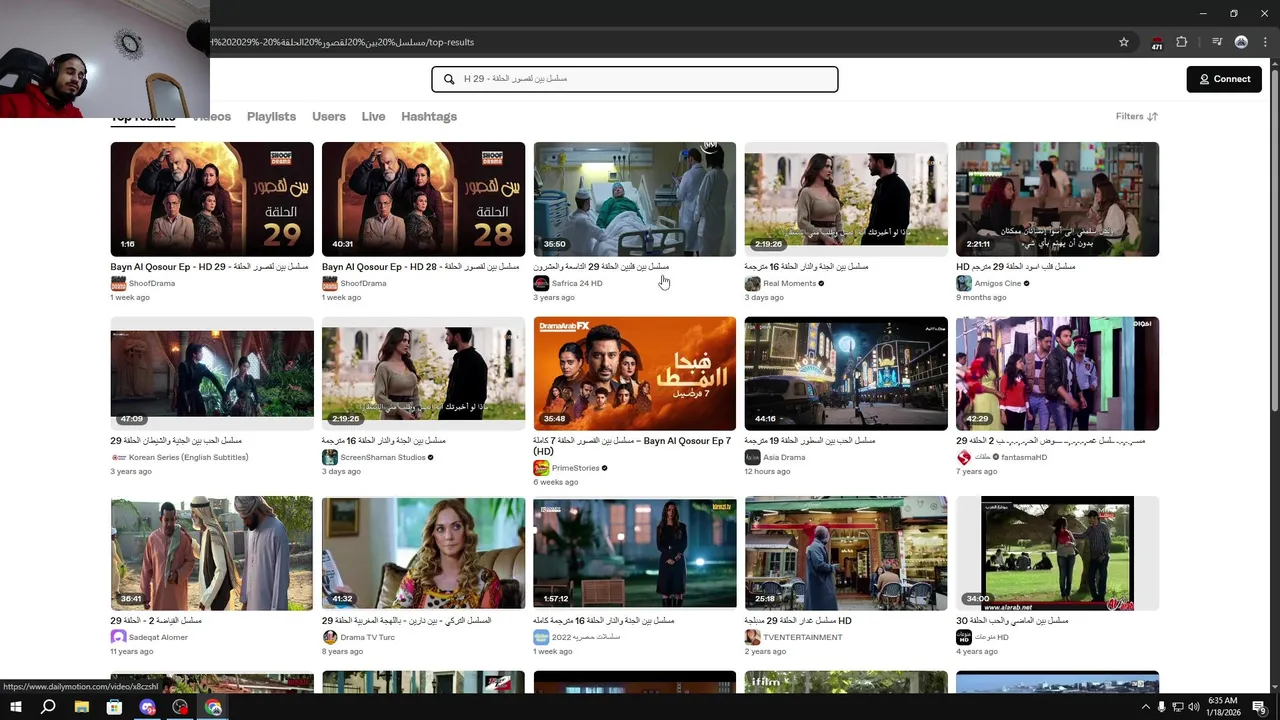Click the PrimeStories channel avatar
This screenshot has width=1280, height=720.
click(541, 468)
